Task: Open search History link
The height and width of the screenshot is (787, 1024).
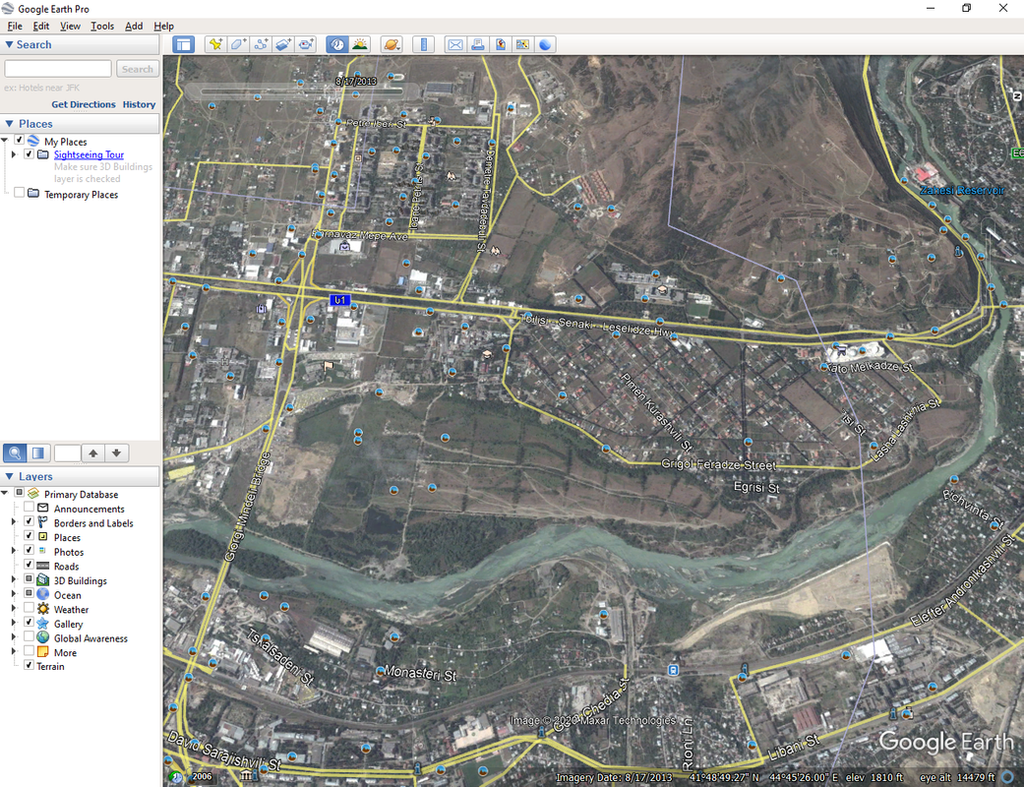Action: (139, 104)
